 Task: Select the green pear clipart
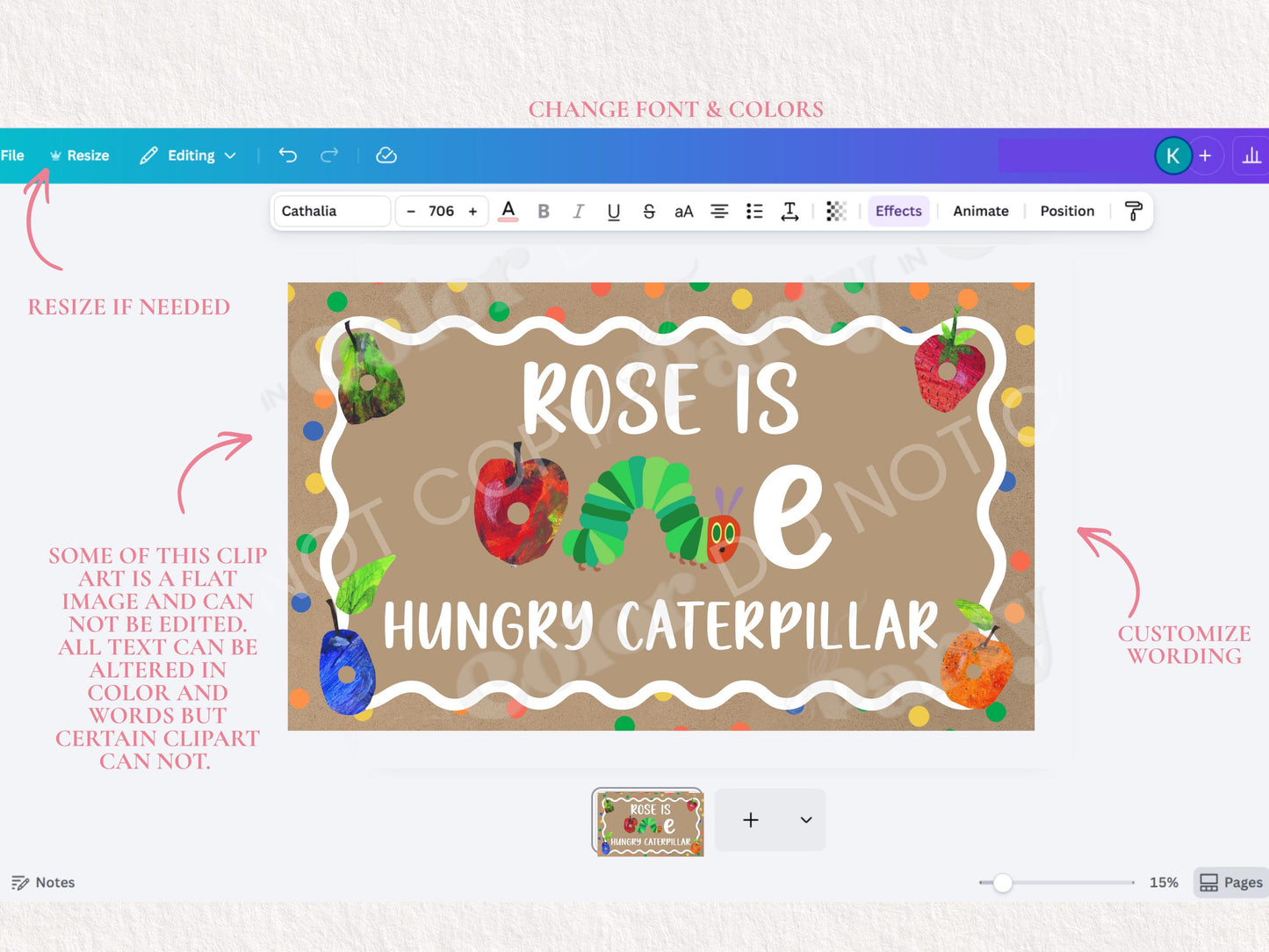[371, 373]
